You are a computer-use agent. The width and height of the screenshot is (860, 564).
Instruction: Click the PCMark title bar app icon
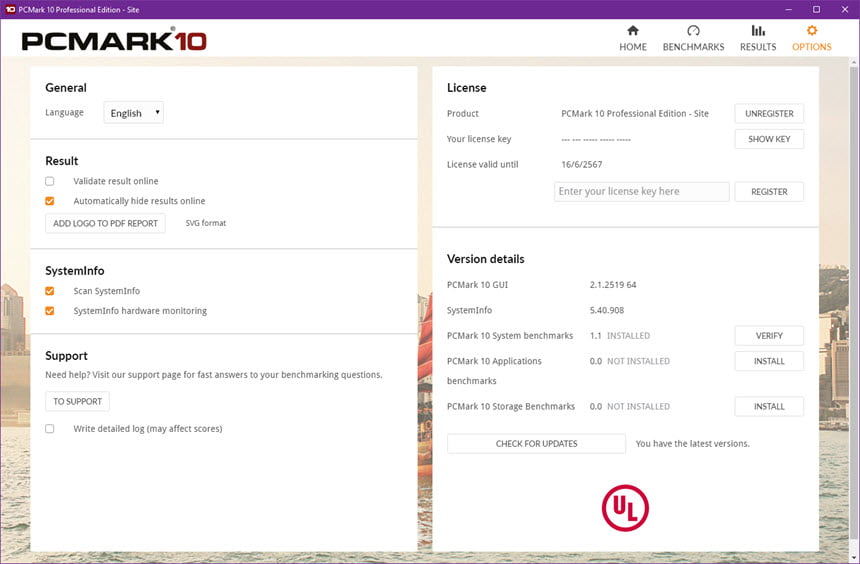(10, 9)
